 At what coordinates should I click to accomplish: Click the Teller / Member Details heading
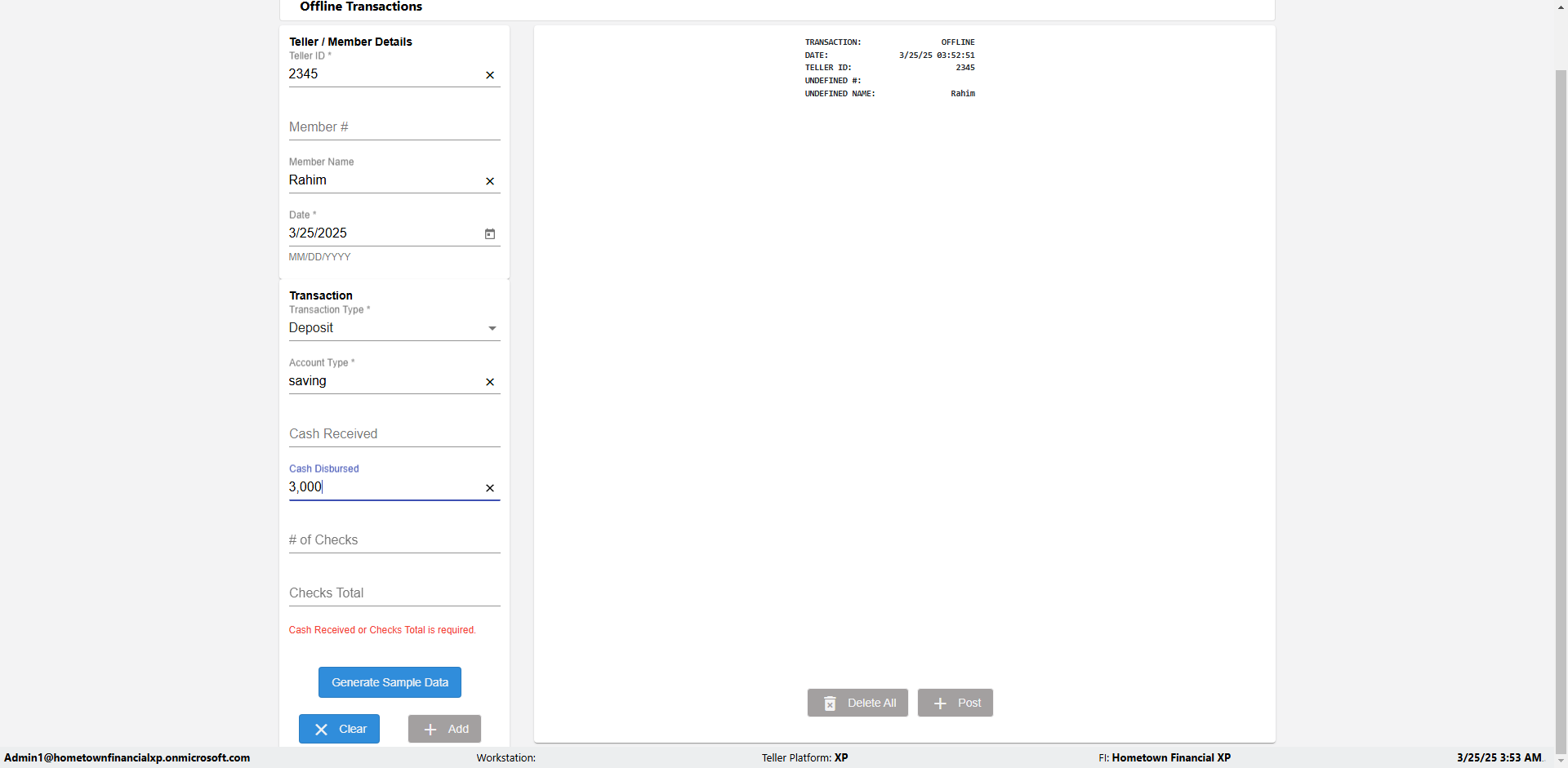click(350, 42)
